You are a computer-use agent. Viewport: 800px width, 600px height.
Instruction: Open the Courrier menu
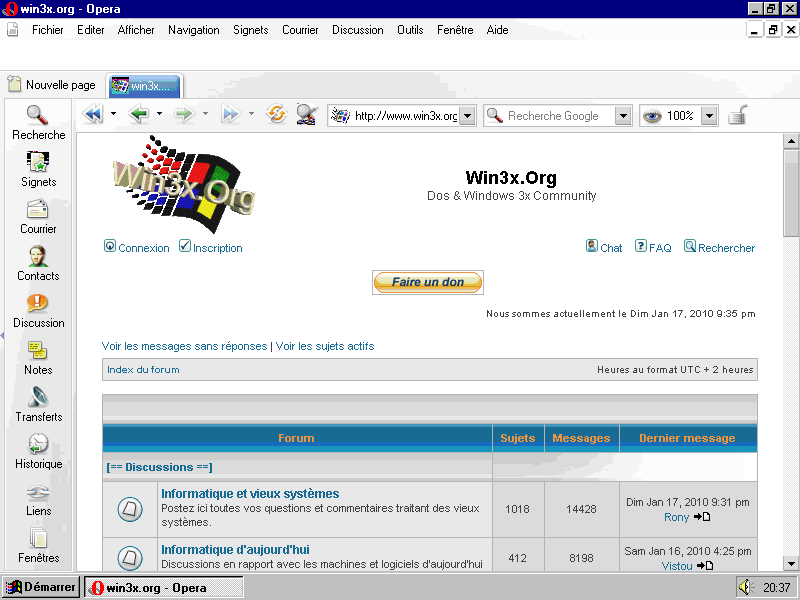pos(300,30)
